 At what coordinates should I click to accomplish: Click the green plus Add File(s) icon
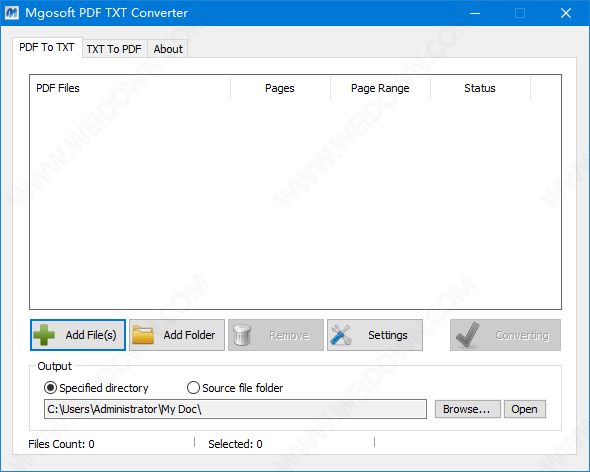[x=44, y=335]
